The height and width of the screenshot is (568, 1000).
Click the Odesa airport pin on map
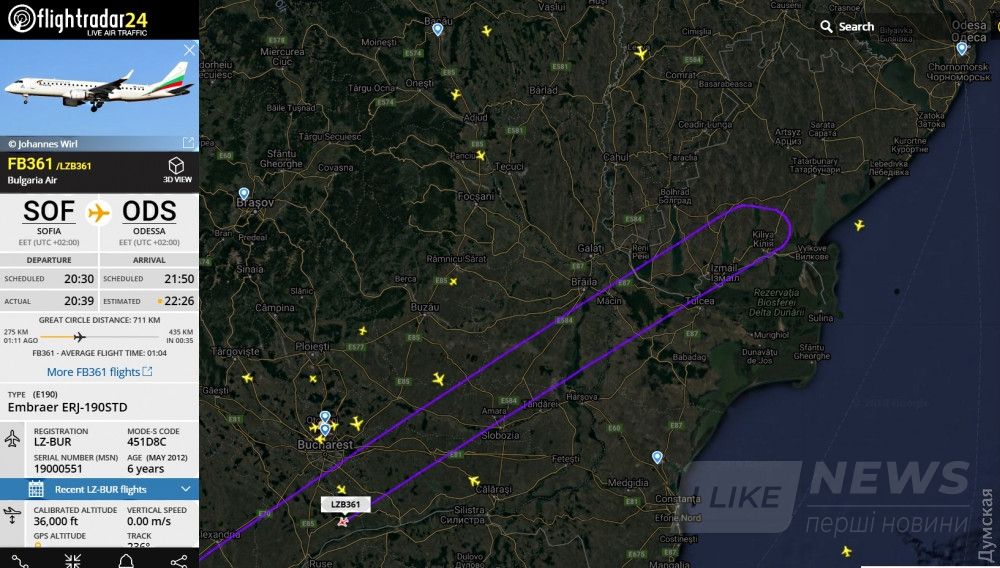962,48
